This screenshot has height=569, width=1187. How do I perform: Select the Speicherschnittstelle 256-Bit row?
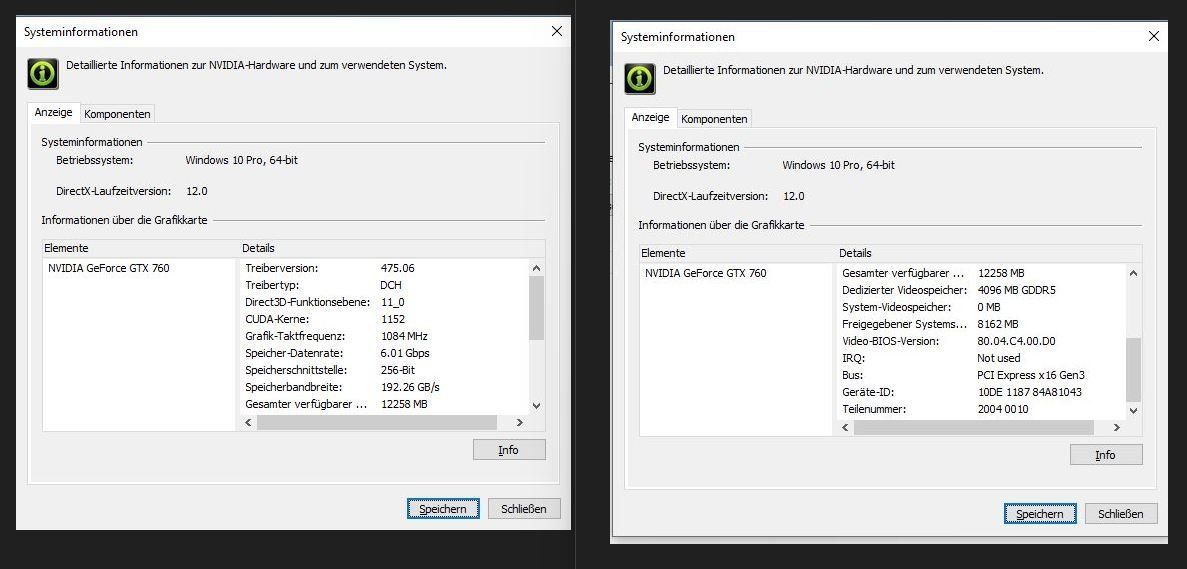click(385, 370)
